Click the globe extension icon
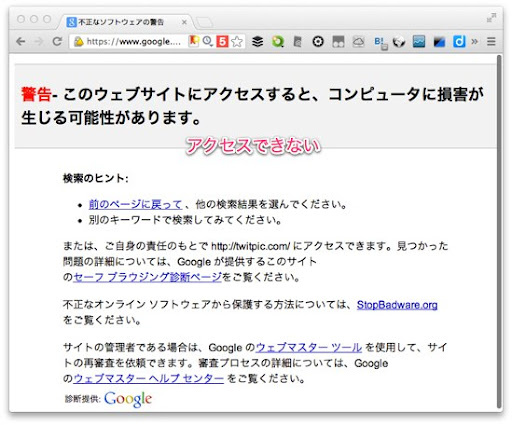 click(399, 42)
